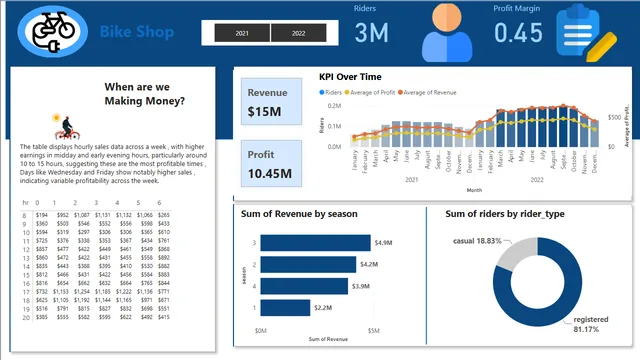Click the Sum of Revenue by season title
This screenshot has height=360, width=640.
click(299, 214)
